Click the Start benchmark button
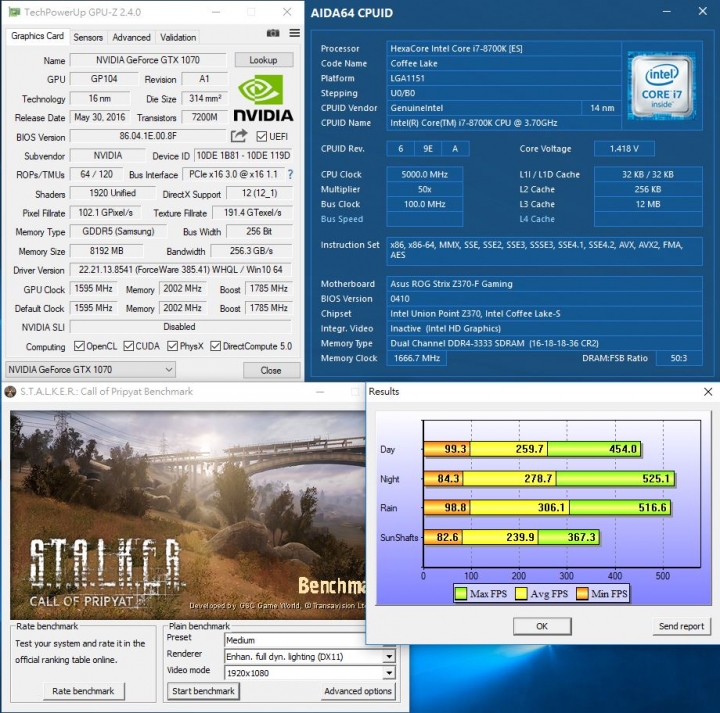The height and width of the screenshot is (713, 720). [203, 691]
